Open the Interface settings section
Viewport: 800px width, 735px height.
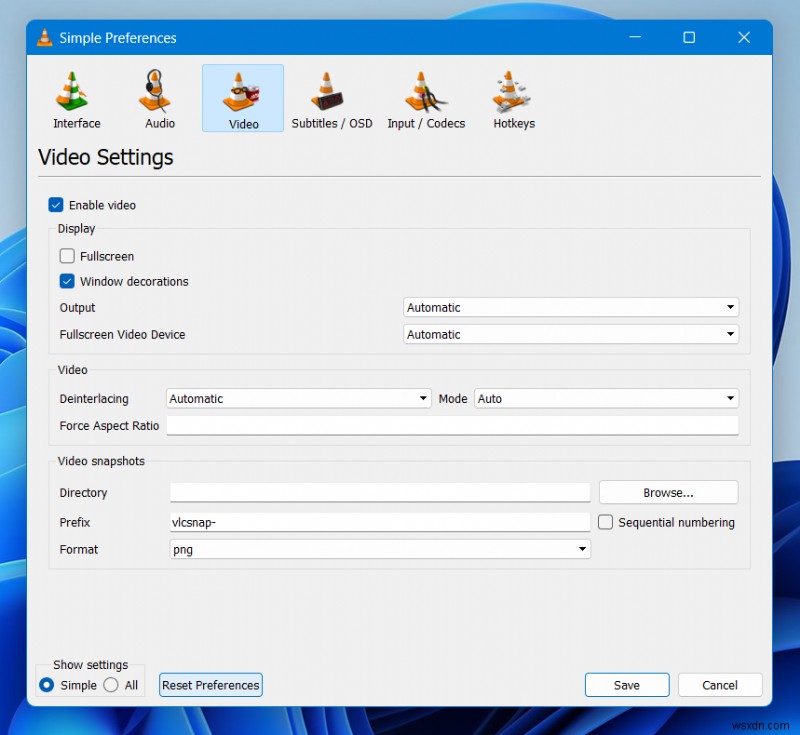coord(76,97)
